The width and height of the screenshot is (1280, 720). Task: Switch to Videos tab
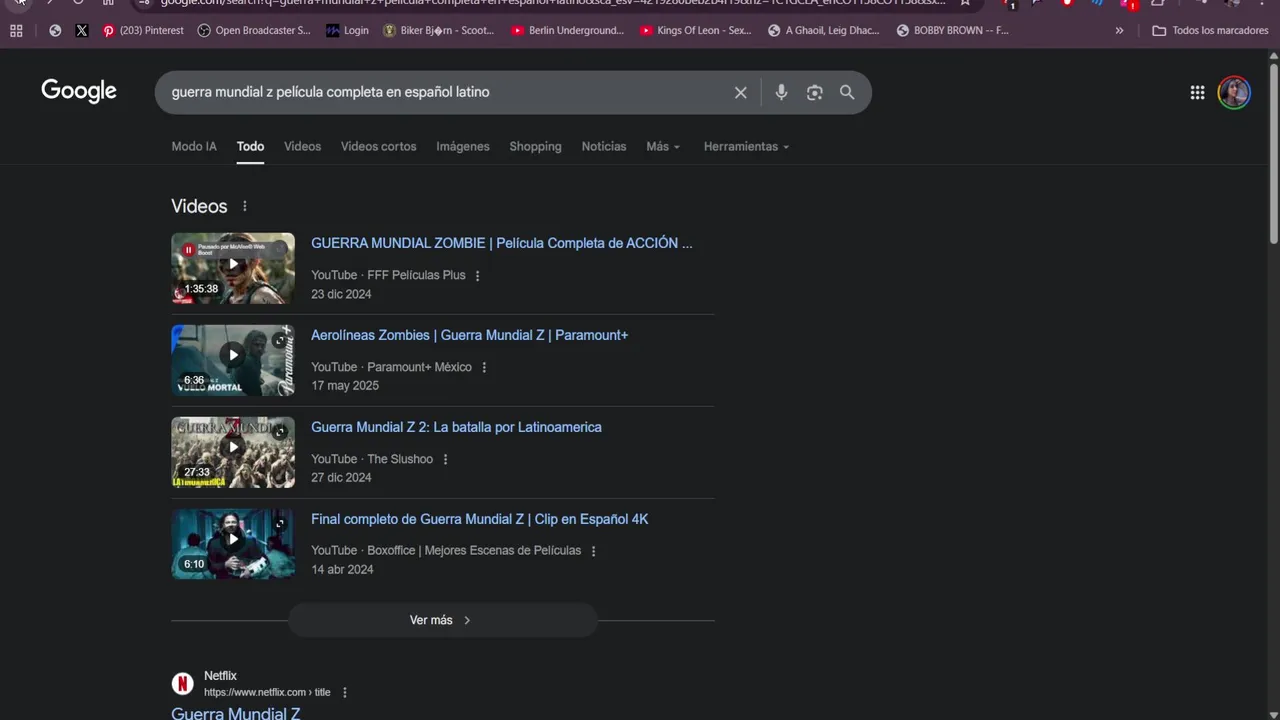click(302, 146)
